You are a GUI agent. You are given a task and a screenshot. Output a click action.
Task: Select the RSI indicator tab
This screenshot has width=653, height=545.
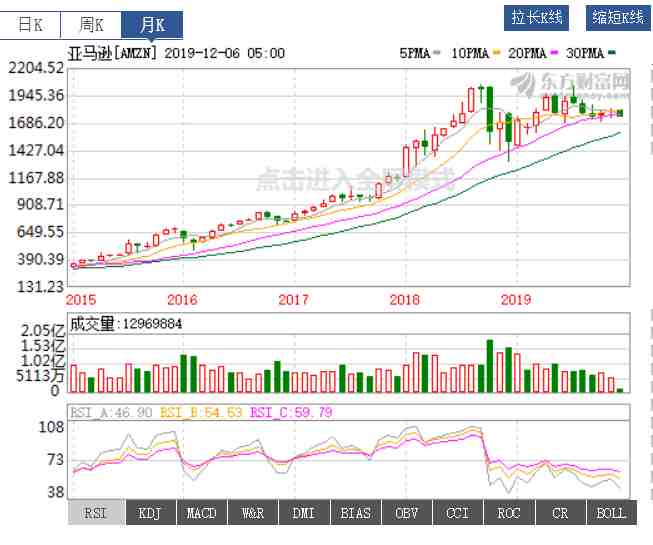(x=96, y=513)
